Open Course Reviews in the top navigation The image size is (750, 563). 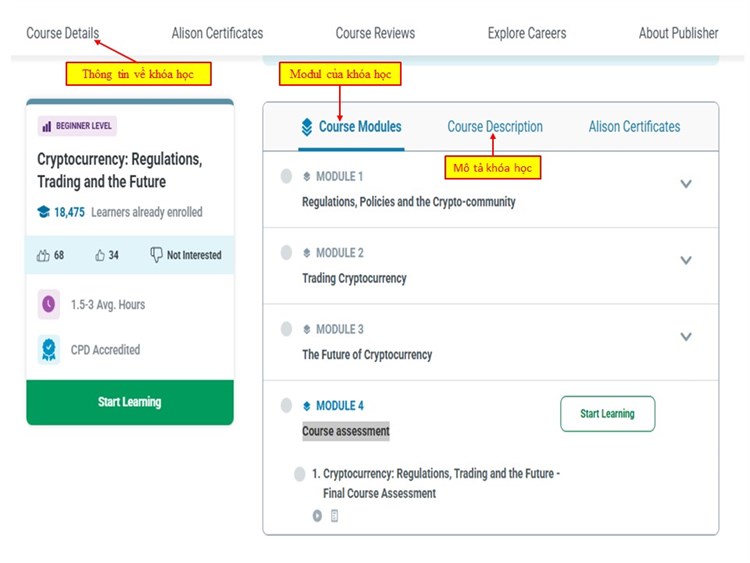(375, 33)
